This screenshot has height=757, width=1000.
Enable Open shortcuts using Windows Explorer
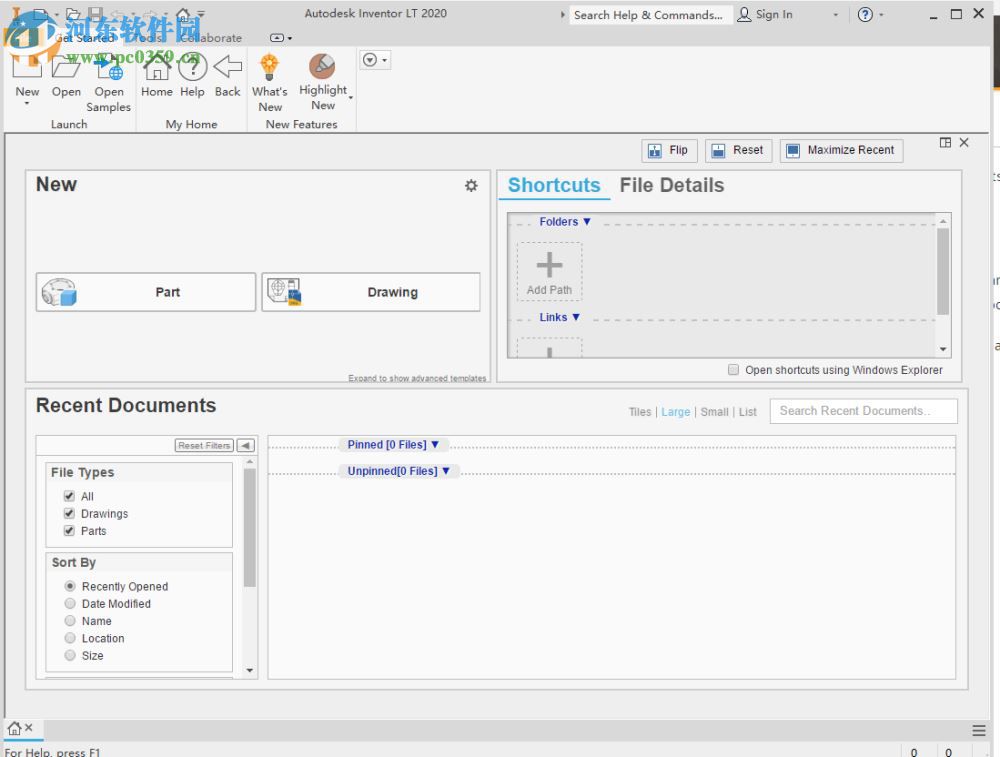tap(734, 370)
